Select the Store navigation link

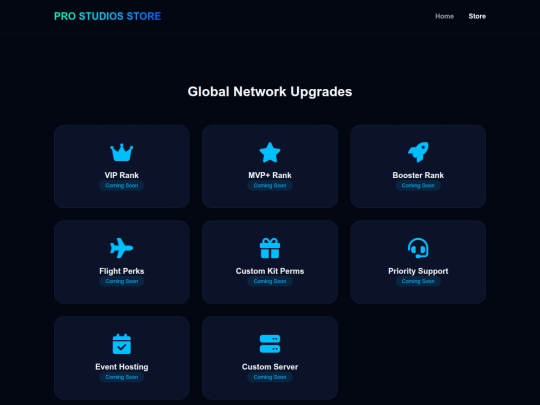point(477,16)
